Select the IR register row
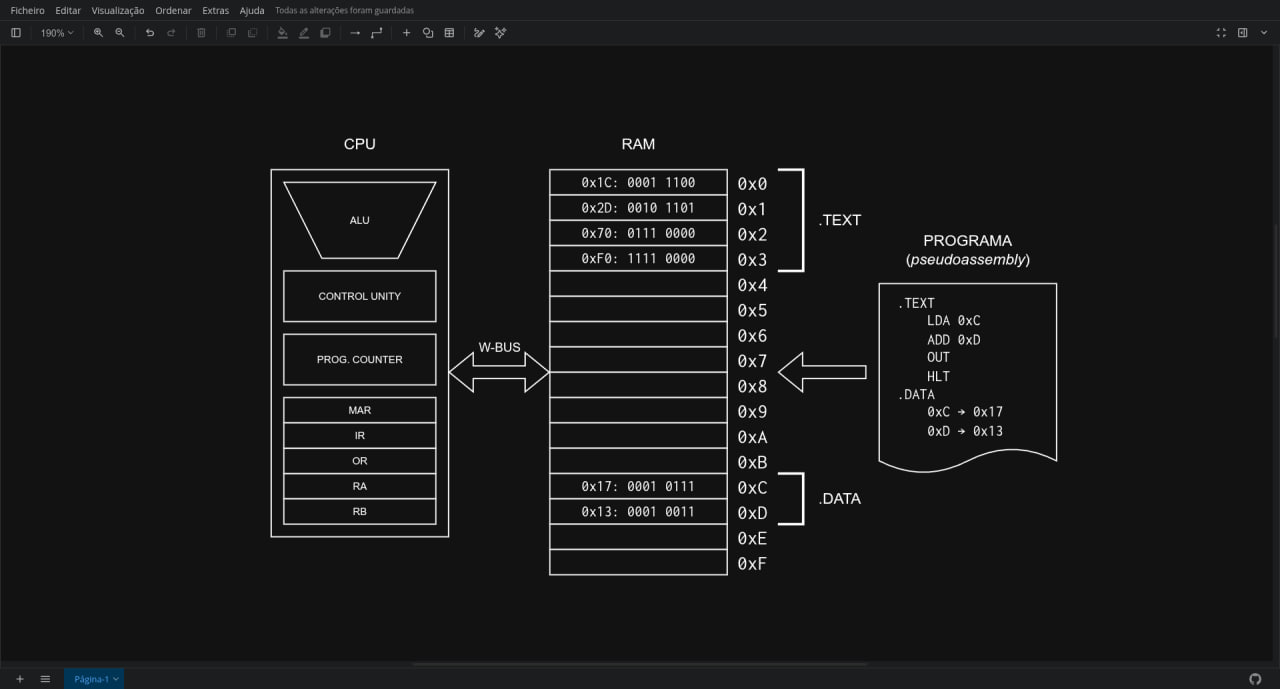 (359, 435)
